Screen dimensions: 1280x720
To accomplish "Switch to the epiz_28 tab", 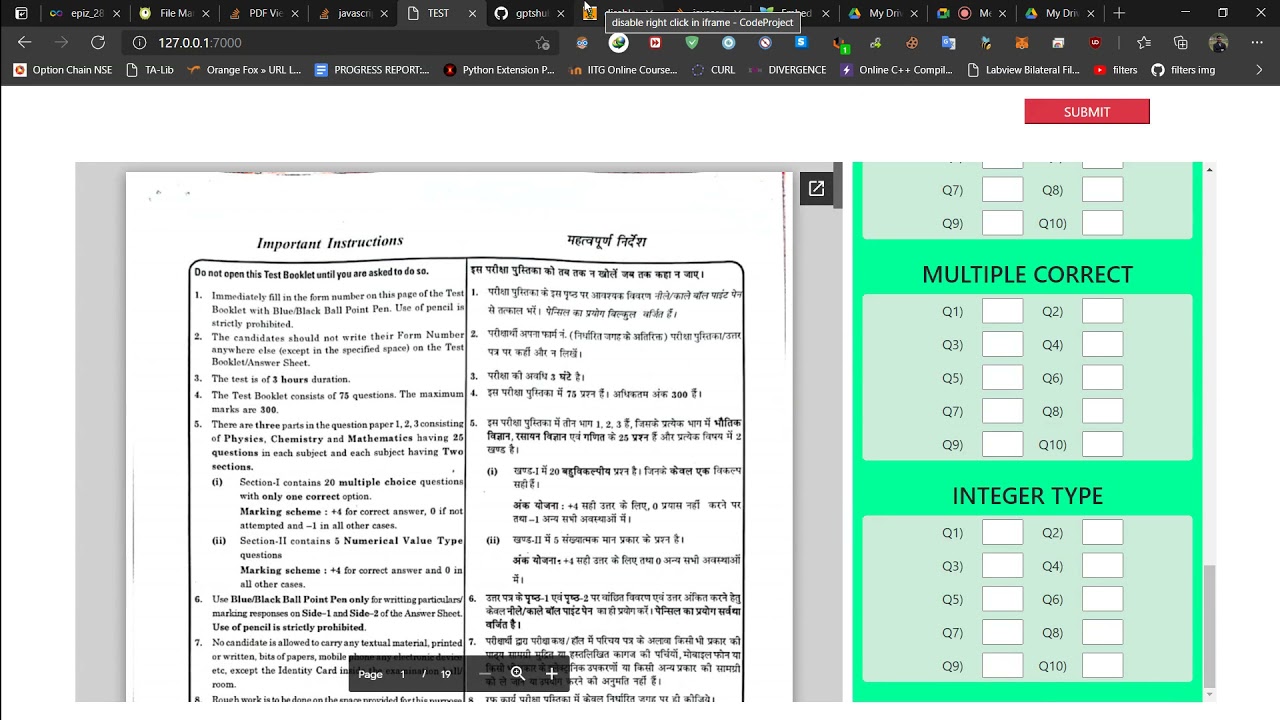I will coord(85,14).
